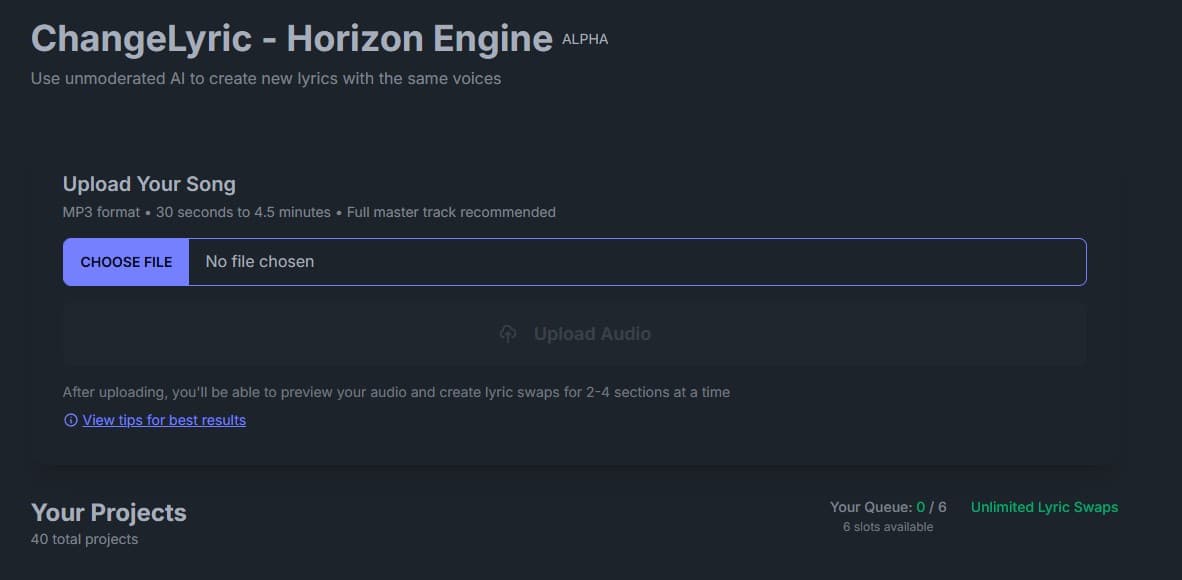
Task: Click the queue count number 0
Action: [x=920, y=507]
